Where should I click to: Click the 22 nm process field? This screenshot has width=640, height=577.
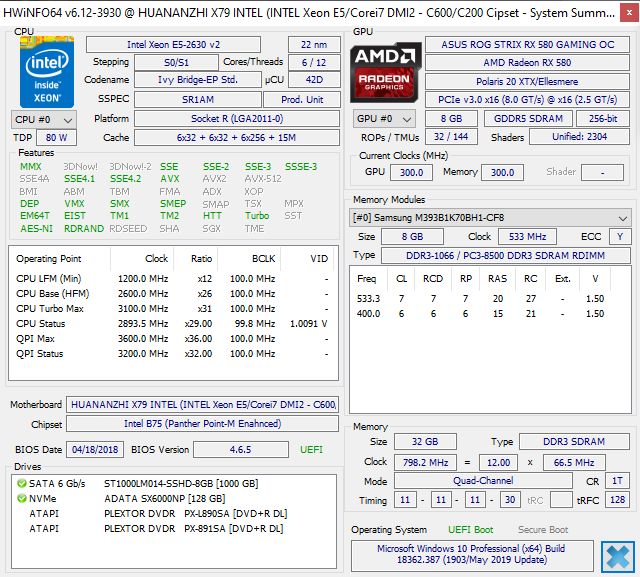pos(314,44)
